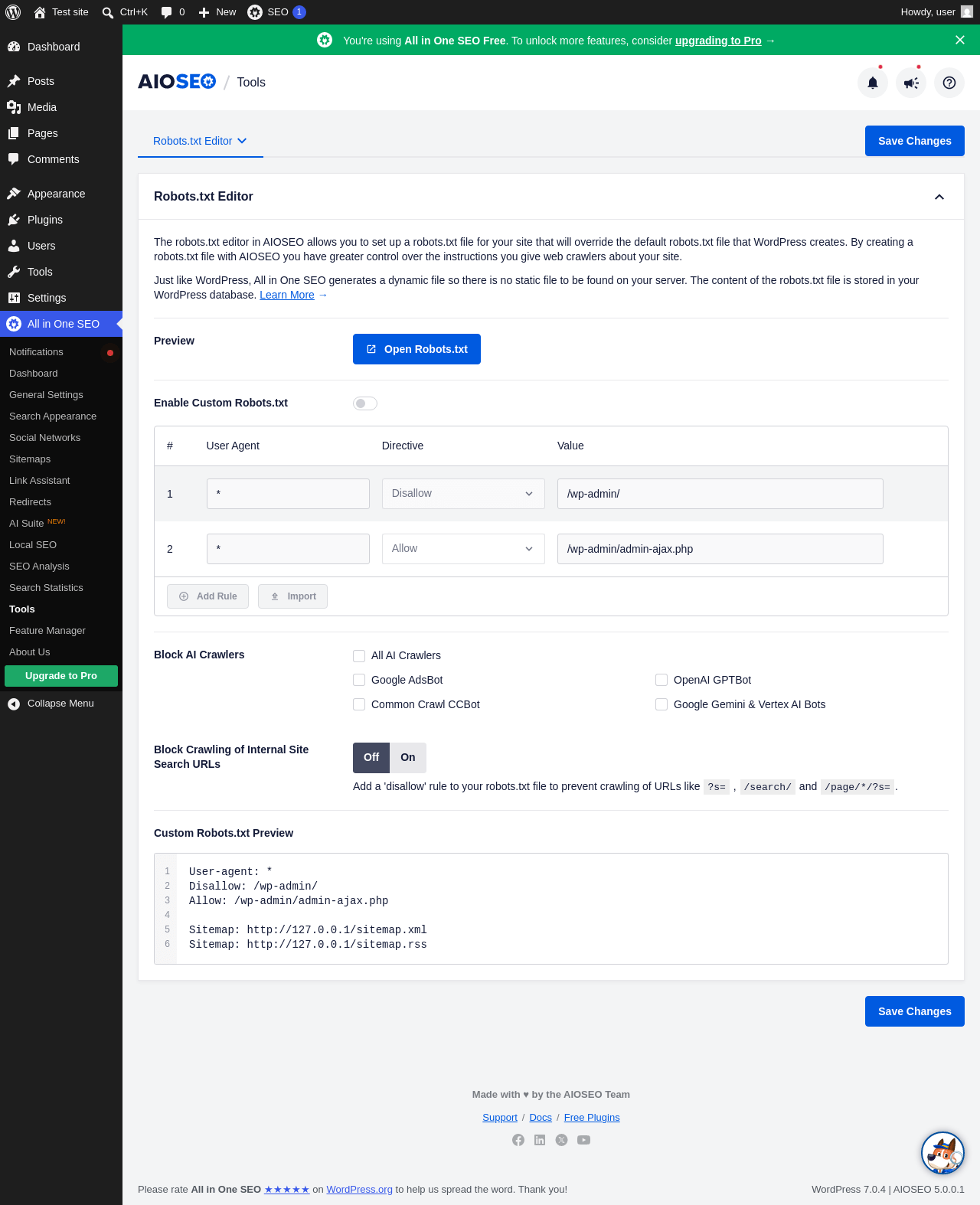980x1205 pixels.
Task: Click the Comments icon in sidebar
Action: pyautogui.click(x=14, y=159)
